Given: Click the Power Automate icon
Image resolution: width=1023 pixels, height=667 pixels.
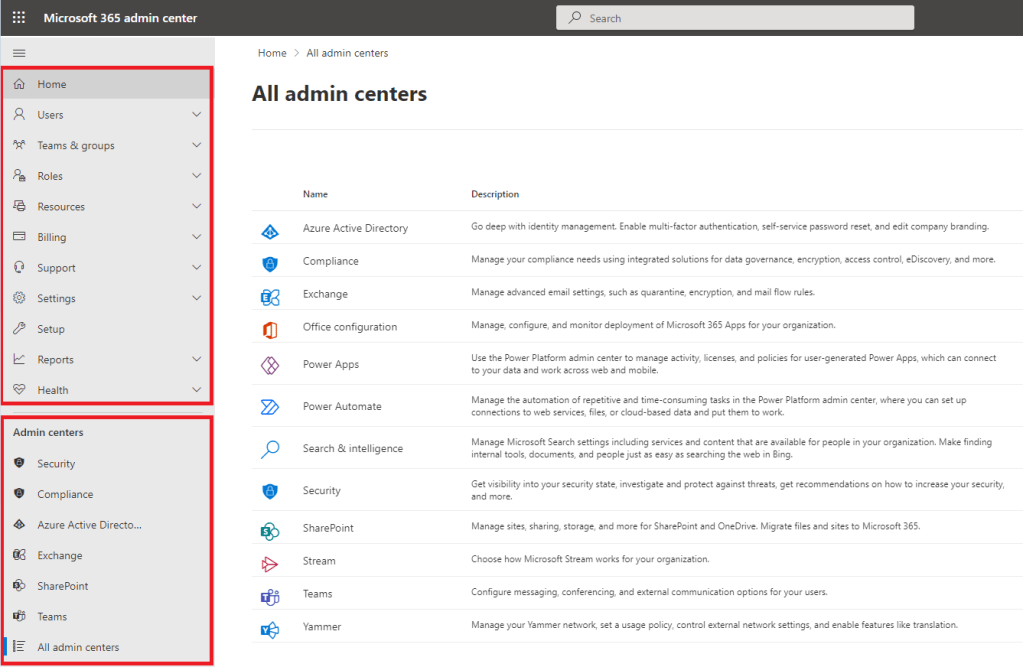Looking at the screenshot, I should [269, 407].
